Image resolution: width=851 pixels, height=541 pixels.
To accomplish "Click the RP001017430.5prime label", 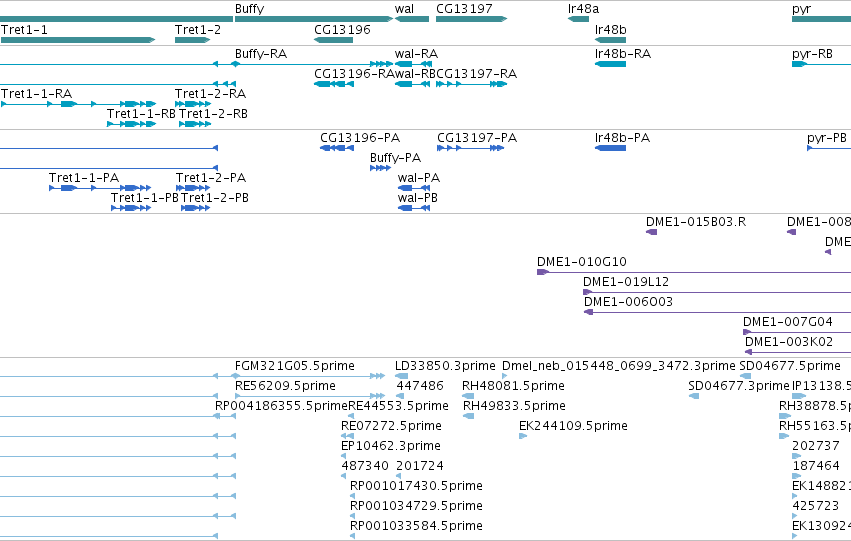I will click(x=416, y=486).
